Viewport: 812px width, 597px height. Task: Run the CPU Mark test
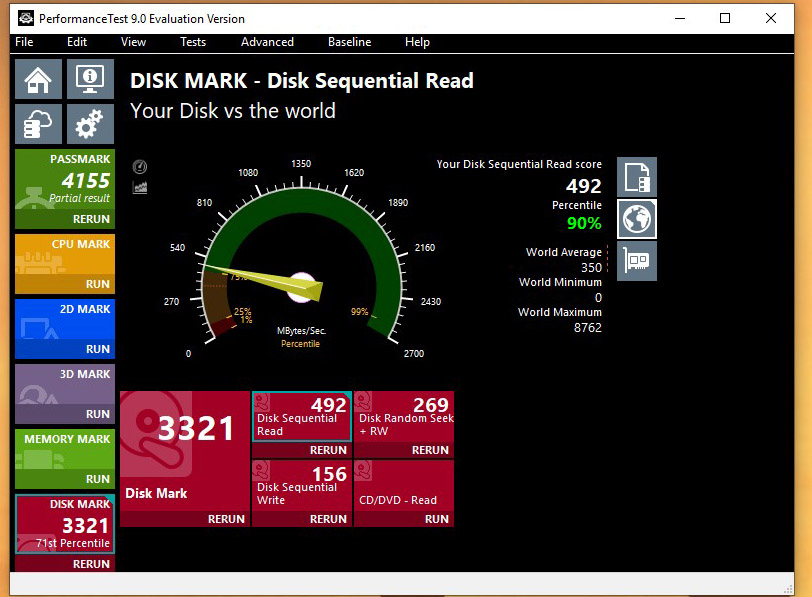97,284
